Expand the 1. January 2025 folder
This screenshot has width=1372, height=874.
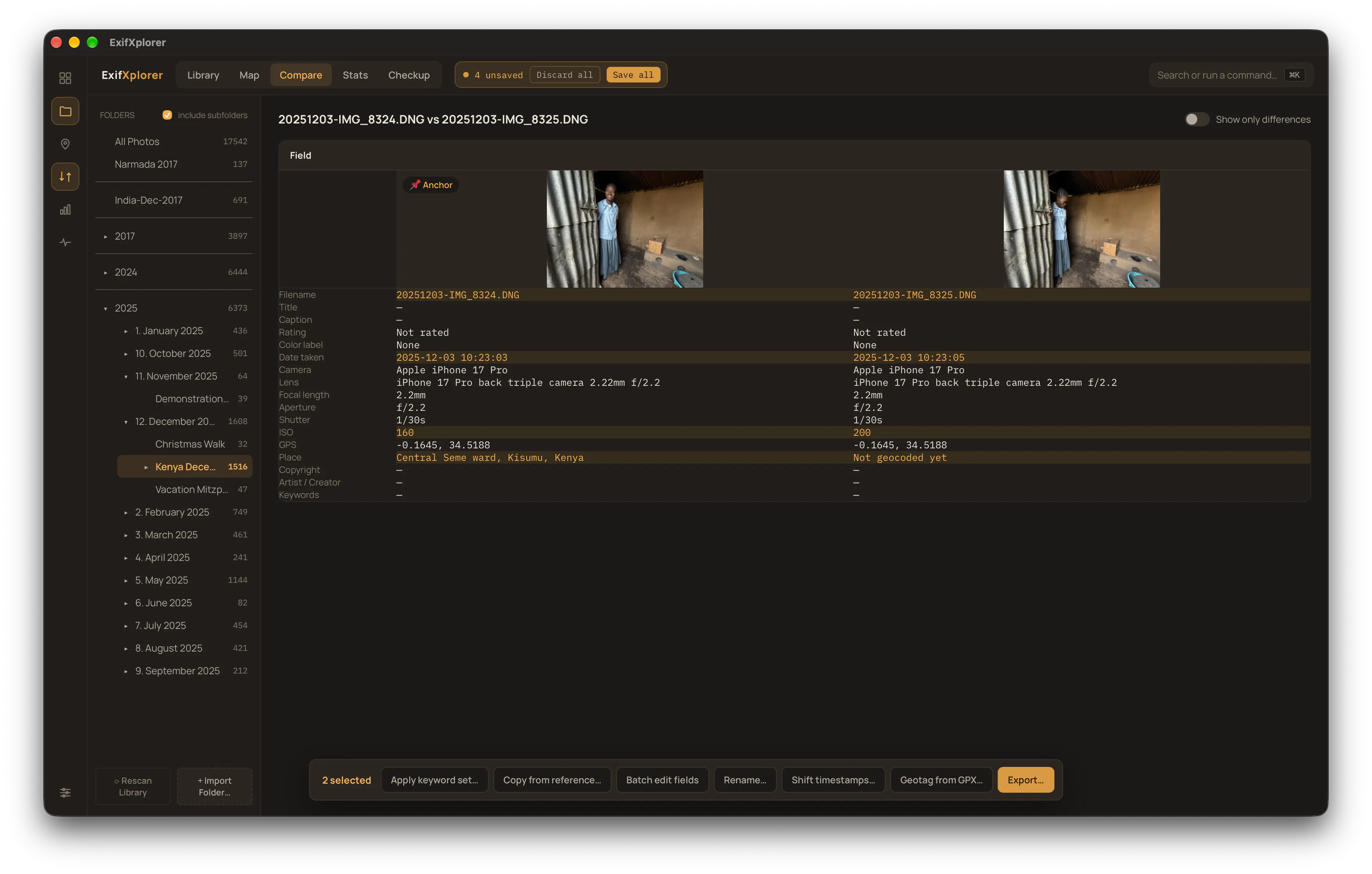[x=125, y=331]
